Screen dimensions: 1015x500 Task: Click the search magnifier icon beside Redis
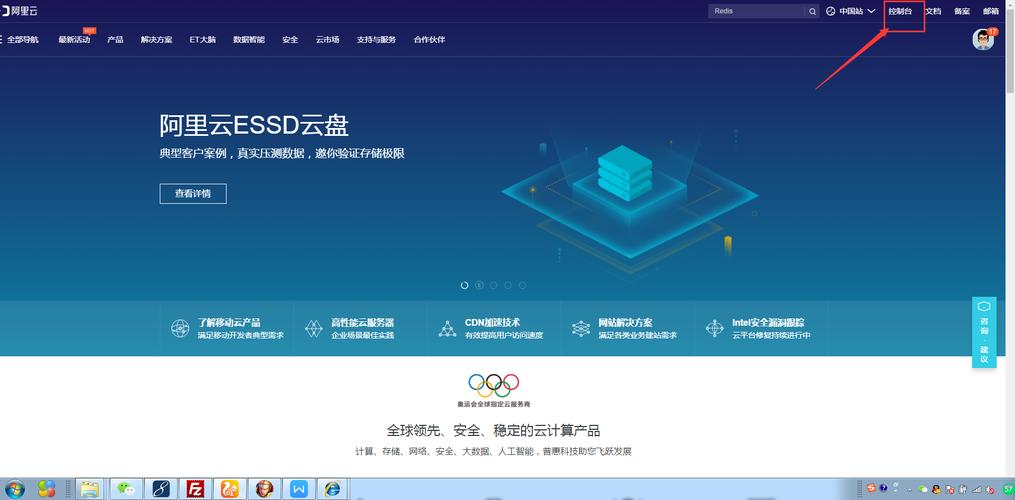click(x=812, y=11)
